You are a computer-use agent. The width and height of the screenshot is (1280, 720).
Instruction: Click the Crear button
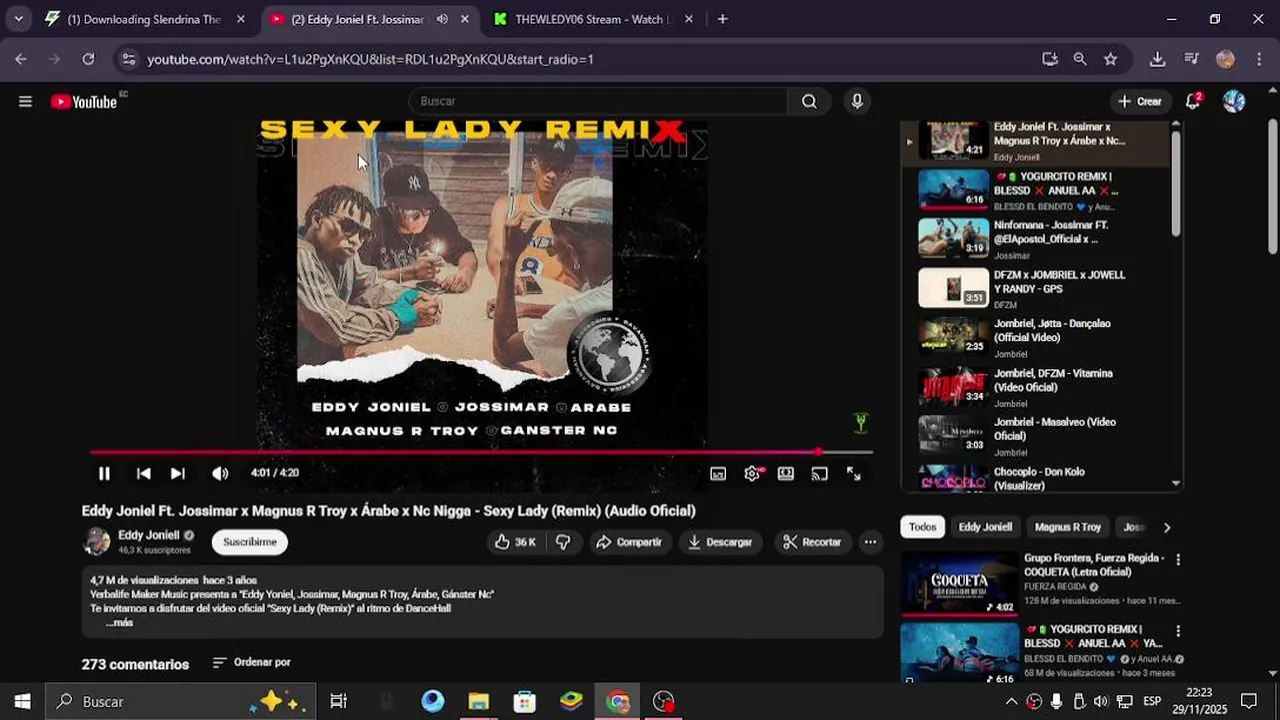coord(1140,101)
